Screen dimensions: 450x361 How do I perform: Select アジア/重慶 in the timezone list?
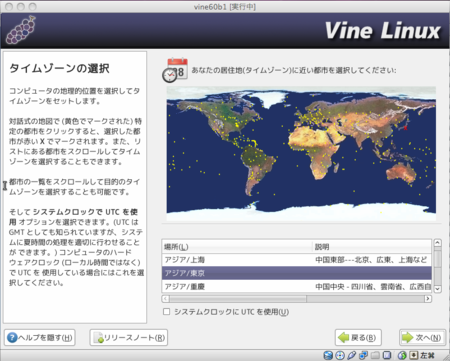click(x=297, y=286)
